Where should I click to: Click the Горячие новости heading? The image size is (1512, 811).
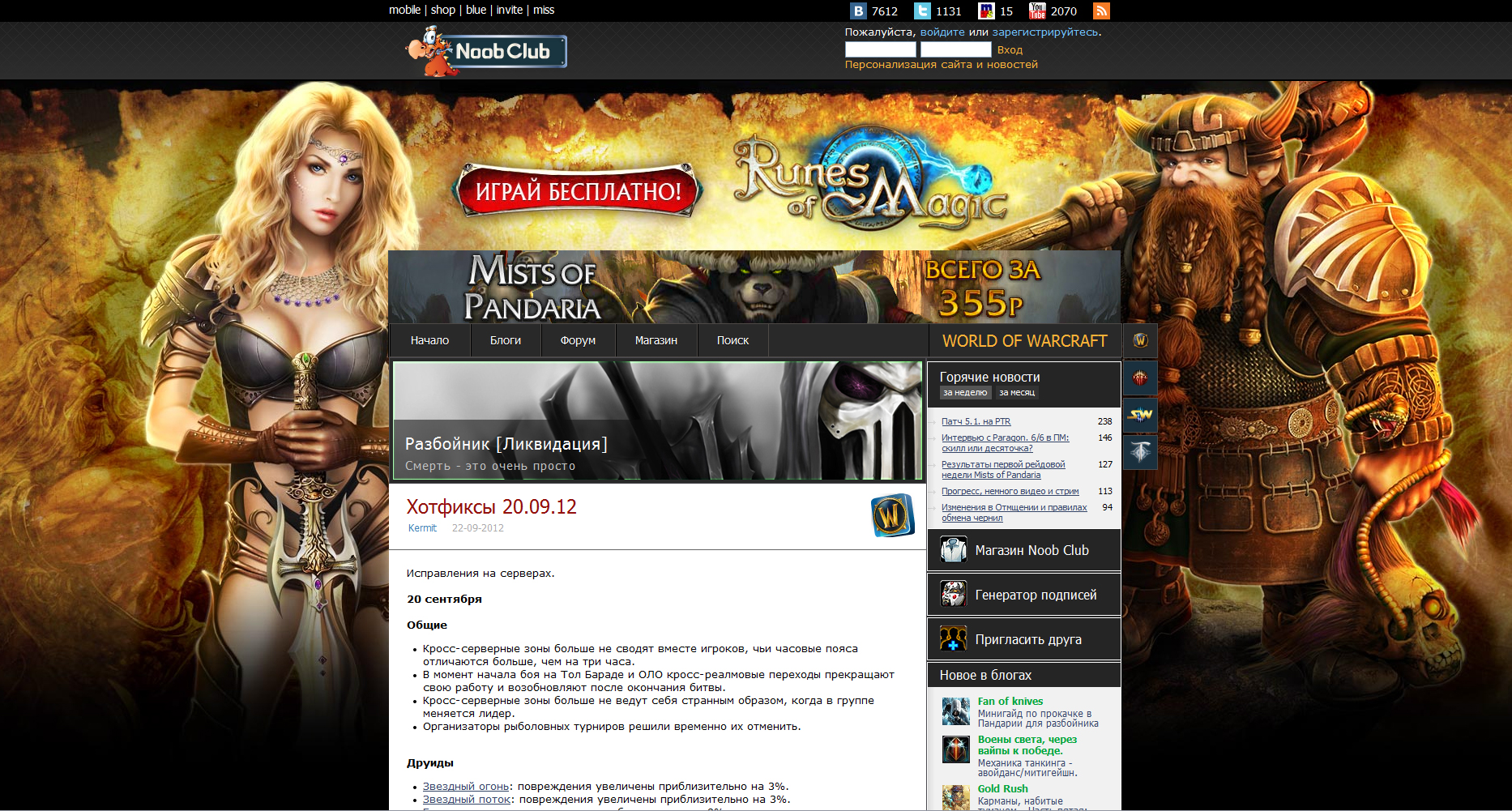click(x=989, y=377)
